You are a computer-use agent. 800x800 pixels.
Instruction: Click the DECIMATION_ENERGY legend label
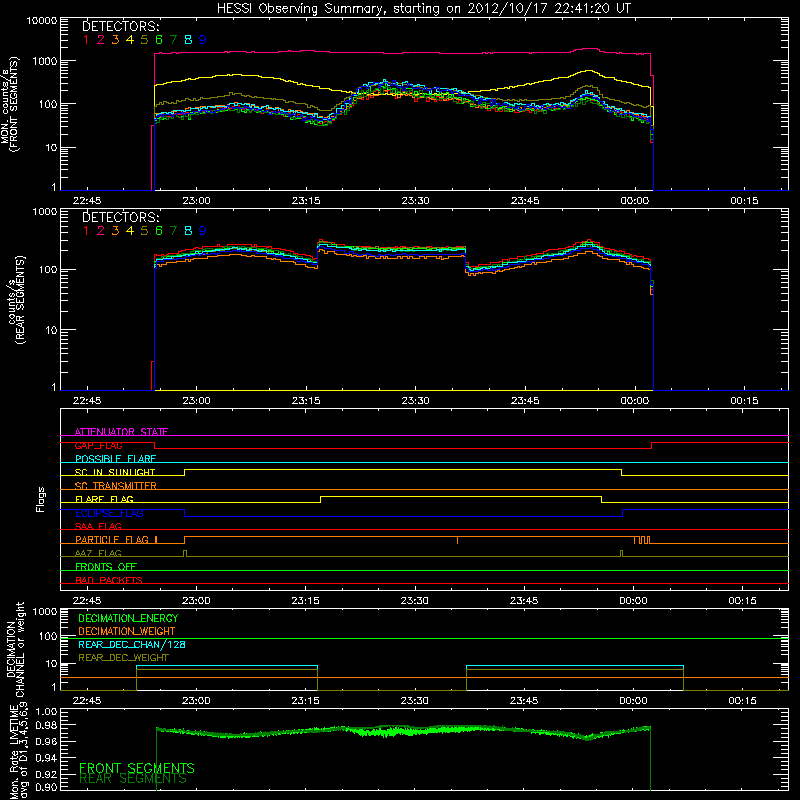[128, 618]
